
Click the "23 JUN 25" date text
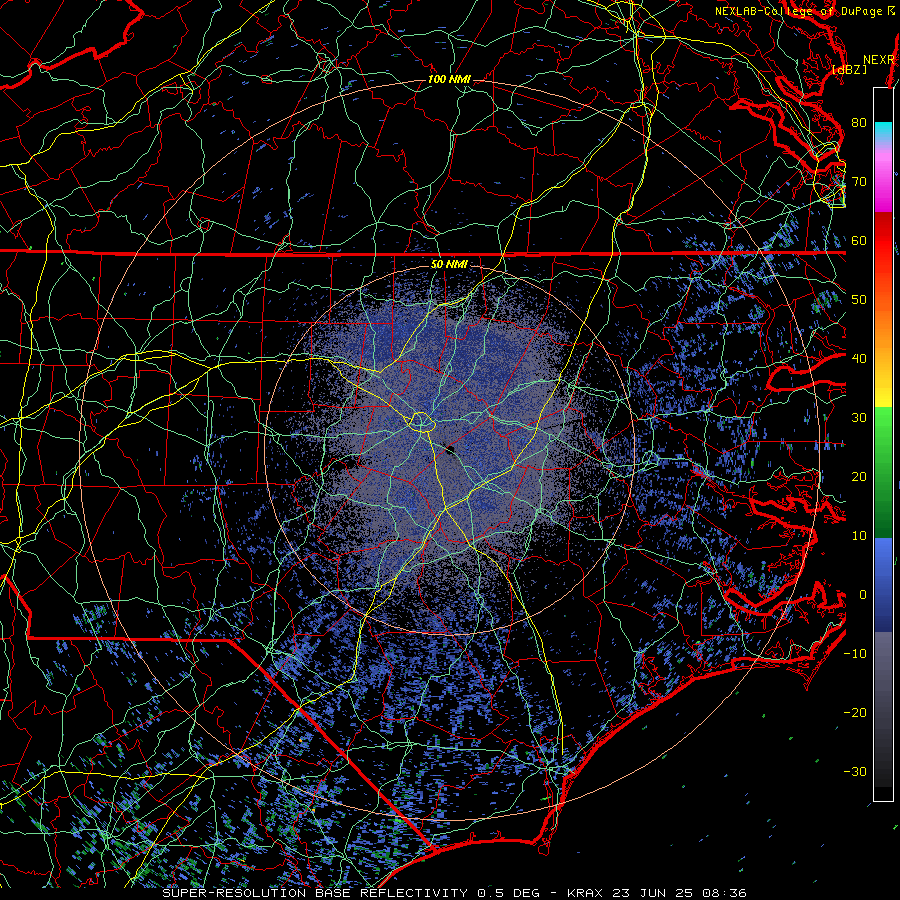(x=652, y=893)
